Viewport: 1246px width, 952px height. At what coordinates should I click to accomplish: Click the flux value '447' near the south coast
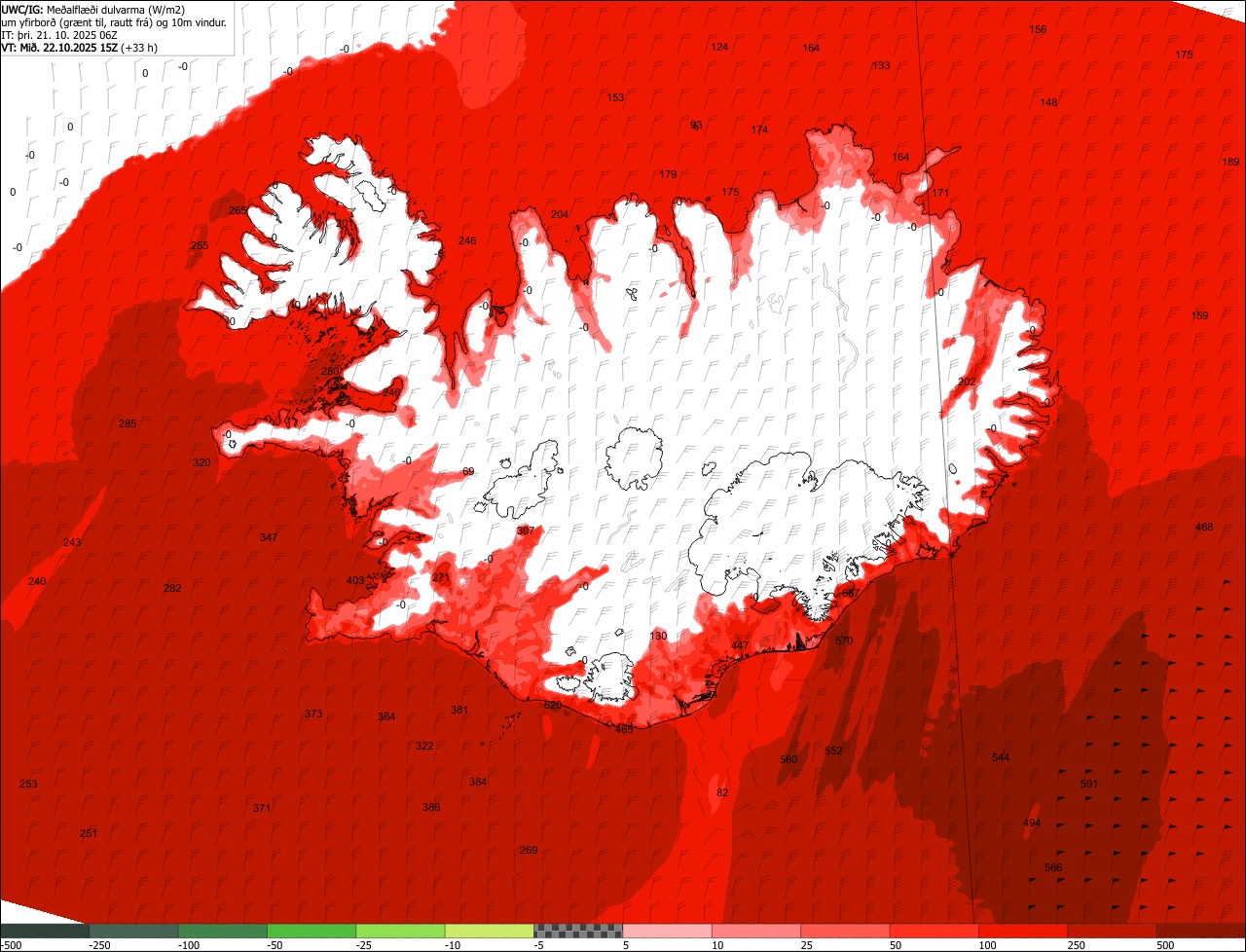click(740, 645)
